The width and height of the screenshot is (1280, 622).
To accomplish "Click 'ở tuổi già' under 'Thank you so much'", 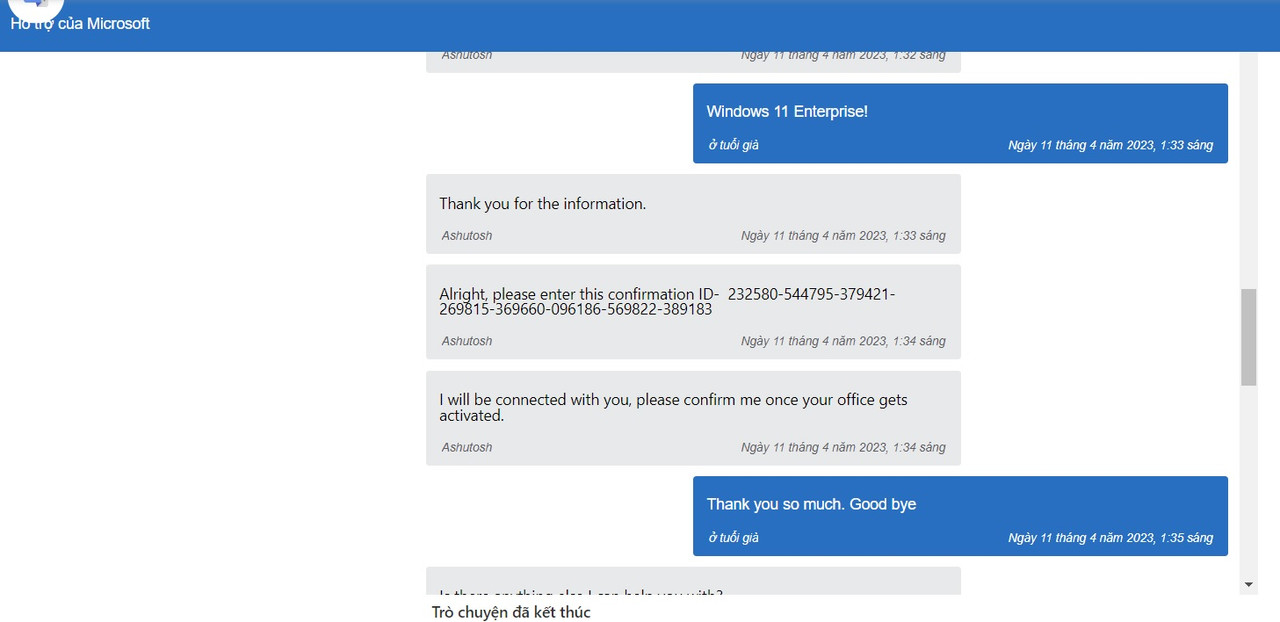I will click(734, 538).
